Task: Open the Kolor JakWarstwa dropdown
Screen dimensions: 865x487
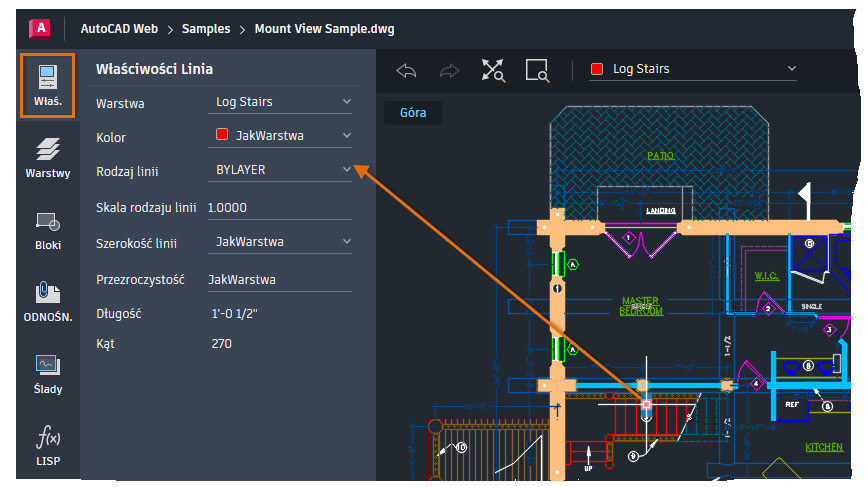Action: 280,136
